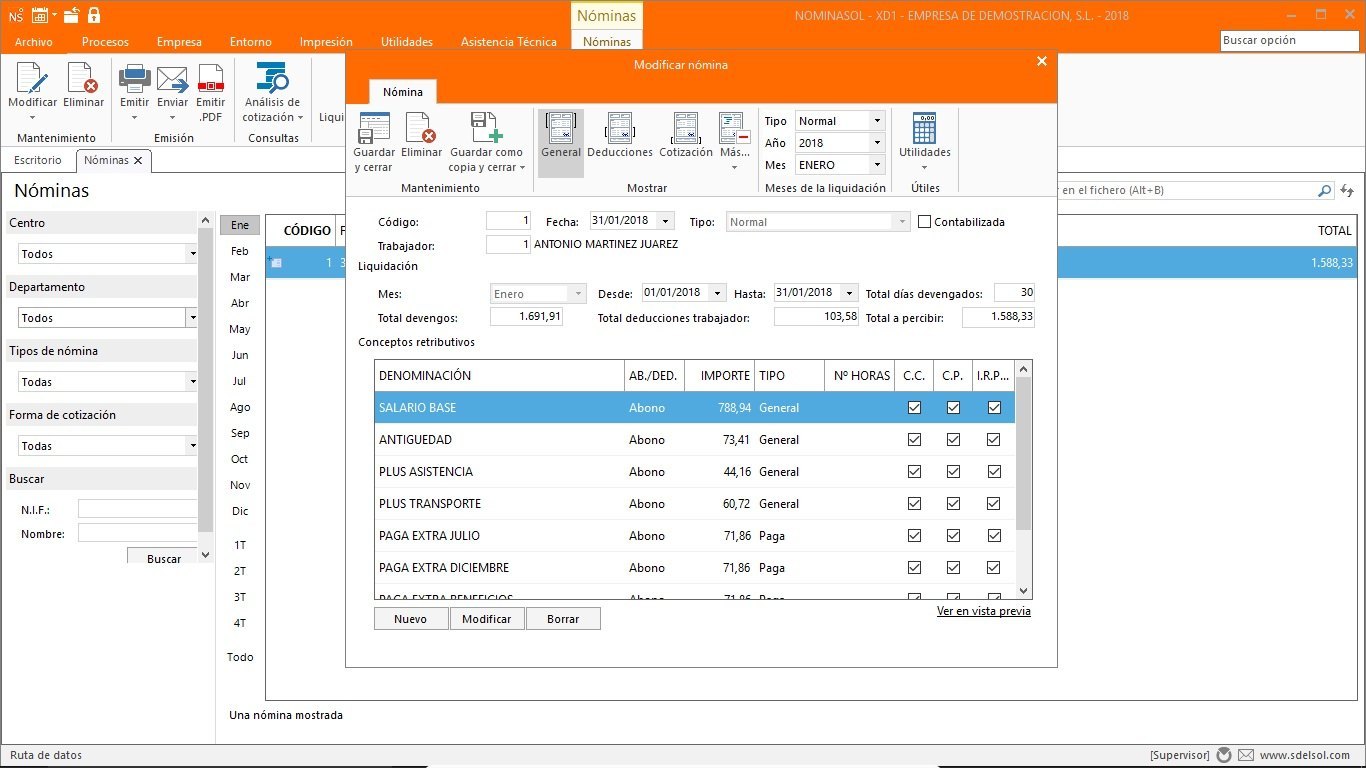The width and height of the screenshot is (1366, 768).
Task: Click the concepts table vertical scrollbar thumb
Action: [1023, 455]
